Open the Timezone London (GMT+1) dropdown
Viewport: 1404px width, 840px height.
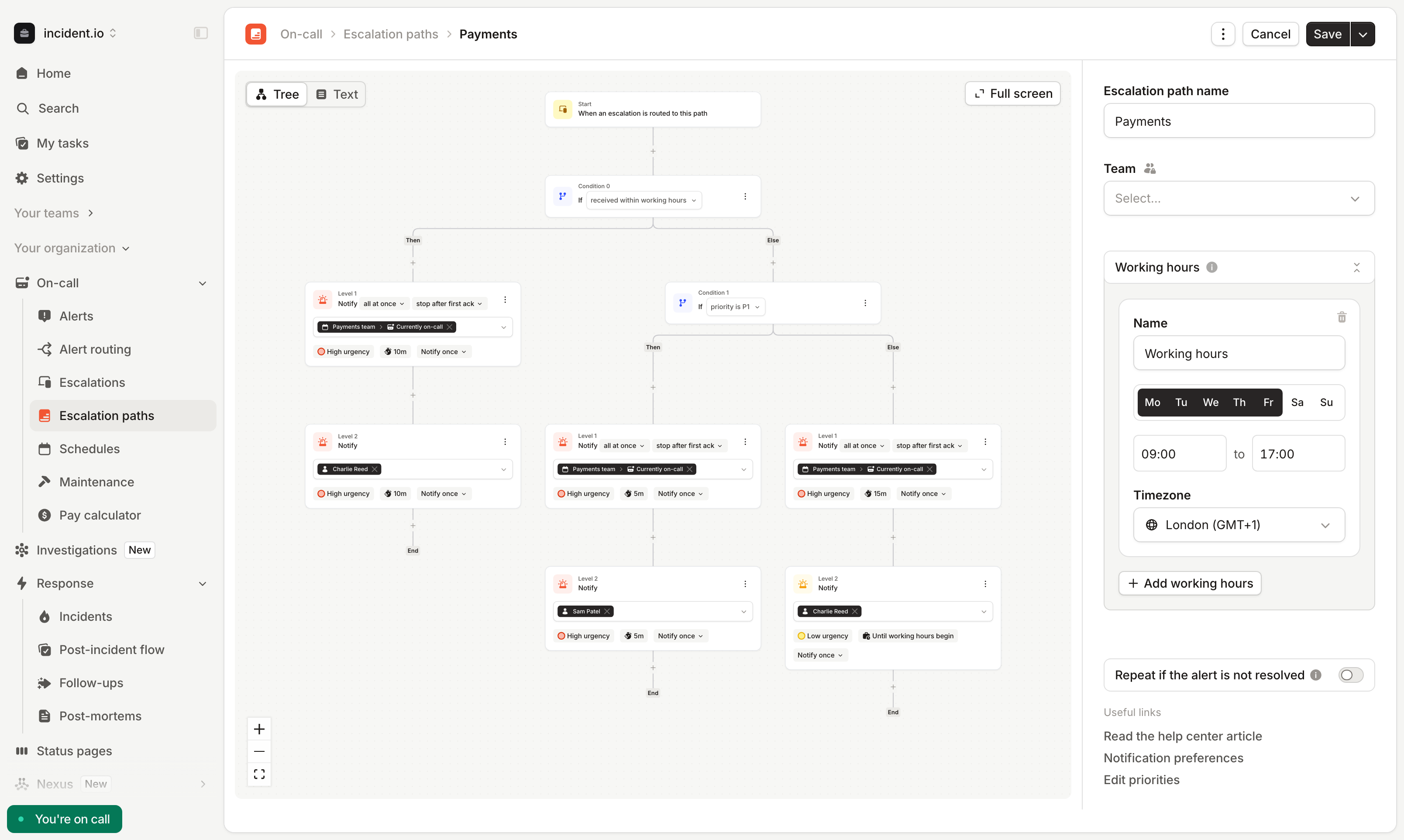1239,525
